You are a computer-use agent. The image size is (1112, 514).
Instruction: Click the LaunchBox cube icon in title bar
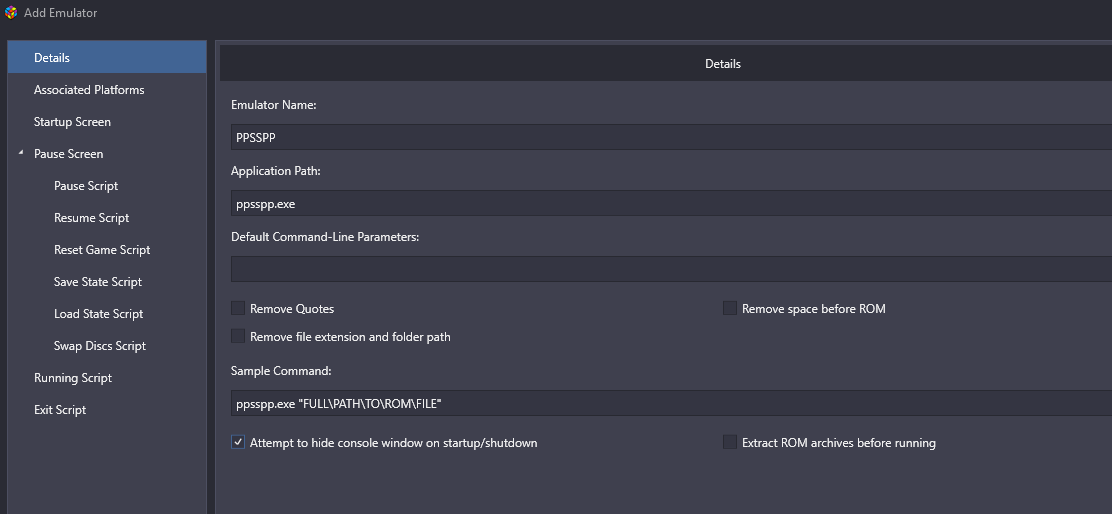(11, 13)
